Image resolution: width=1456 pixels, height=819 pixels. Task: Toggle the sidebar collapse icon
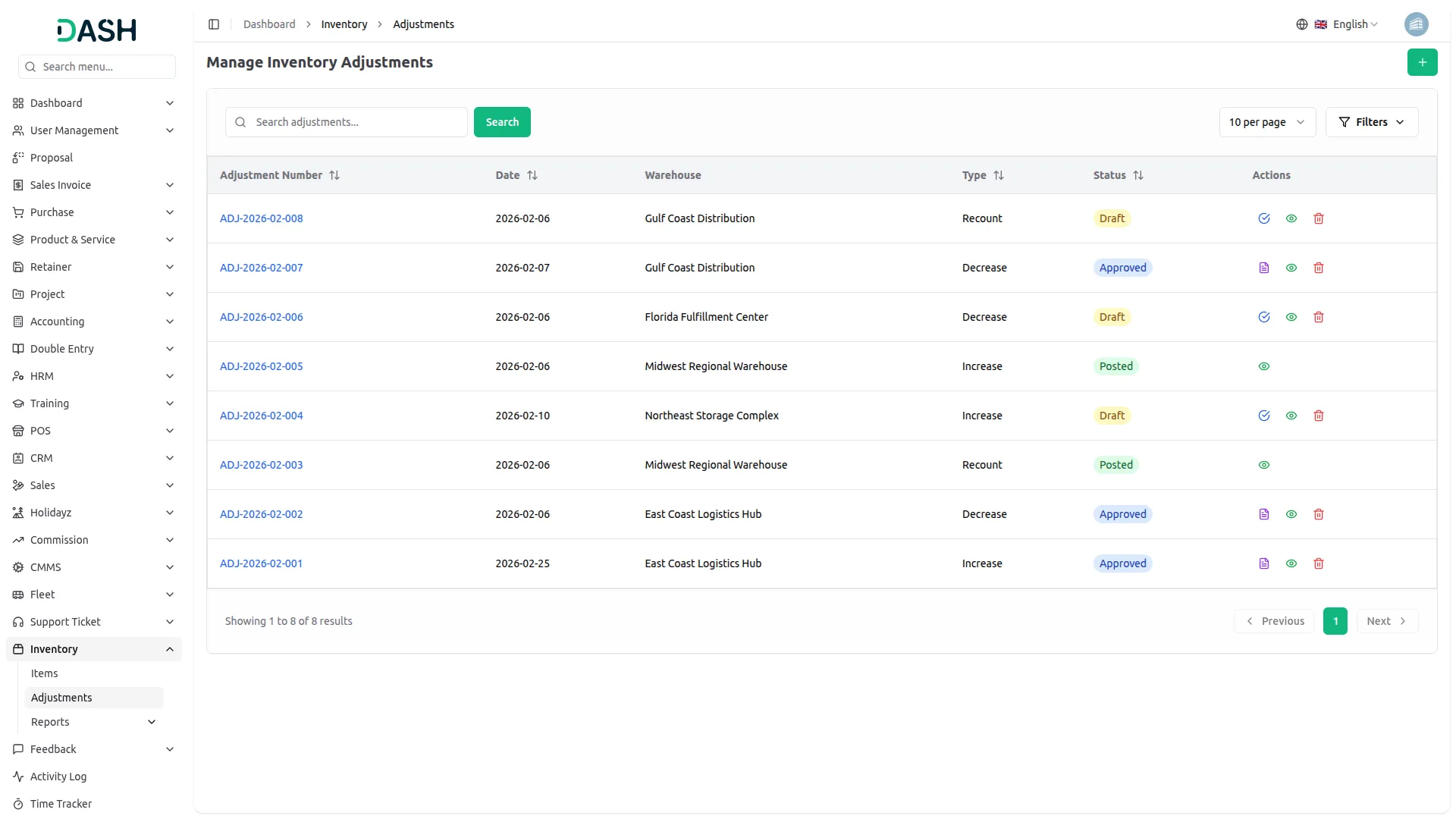(214, 24)
